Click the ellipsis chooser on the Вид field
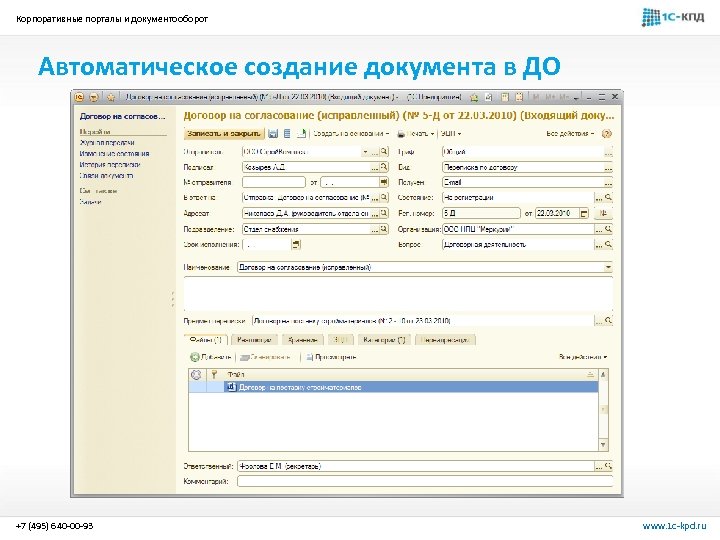The image size is (720, 540). tap(608, 167)
